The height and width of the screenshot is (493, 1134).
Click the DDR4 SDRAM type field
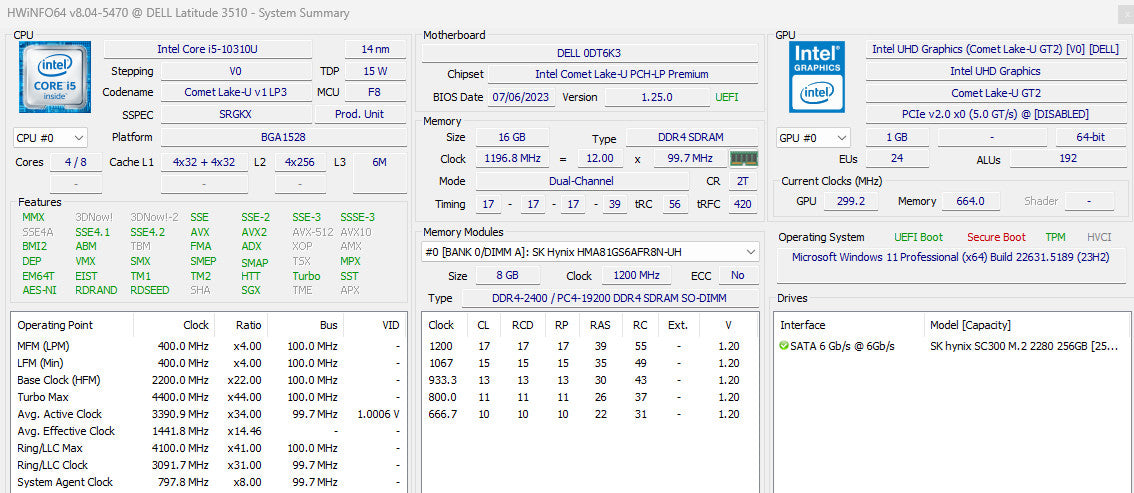click(x=692, y=137)
